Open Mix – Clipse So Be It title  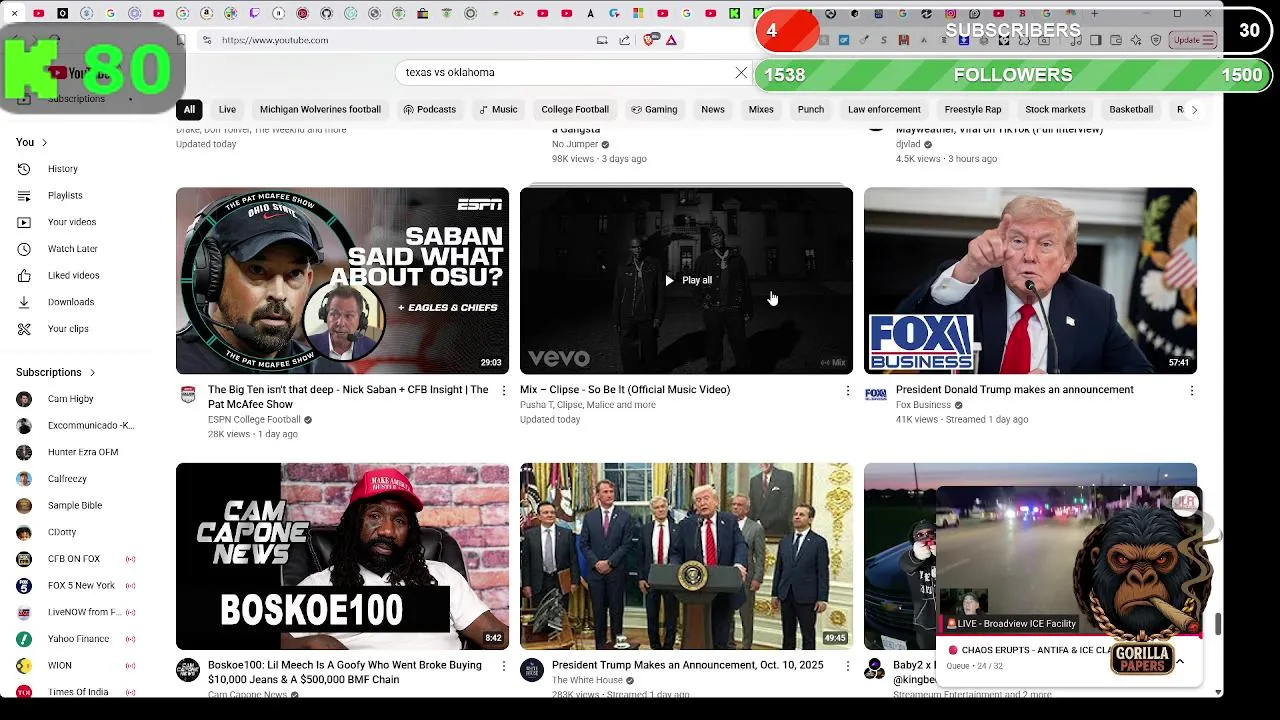pos(625,390)
